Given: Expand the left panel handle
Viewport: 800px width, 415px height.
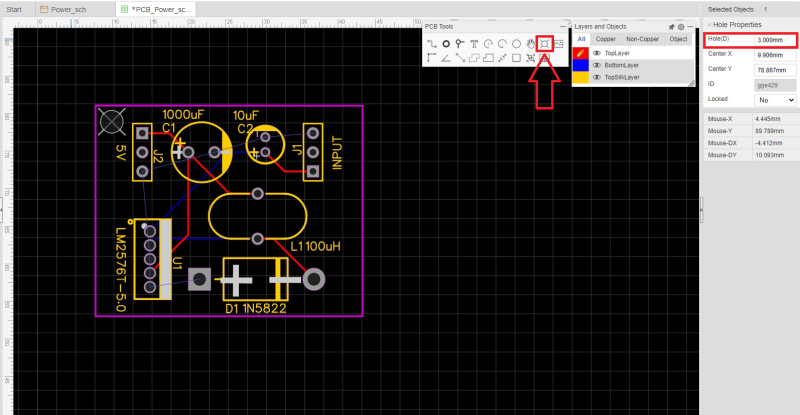Looking at the screenshot, I should click(2, 210).
